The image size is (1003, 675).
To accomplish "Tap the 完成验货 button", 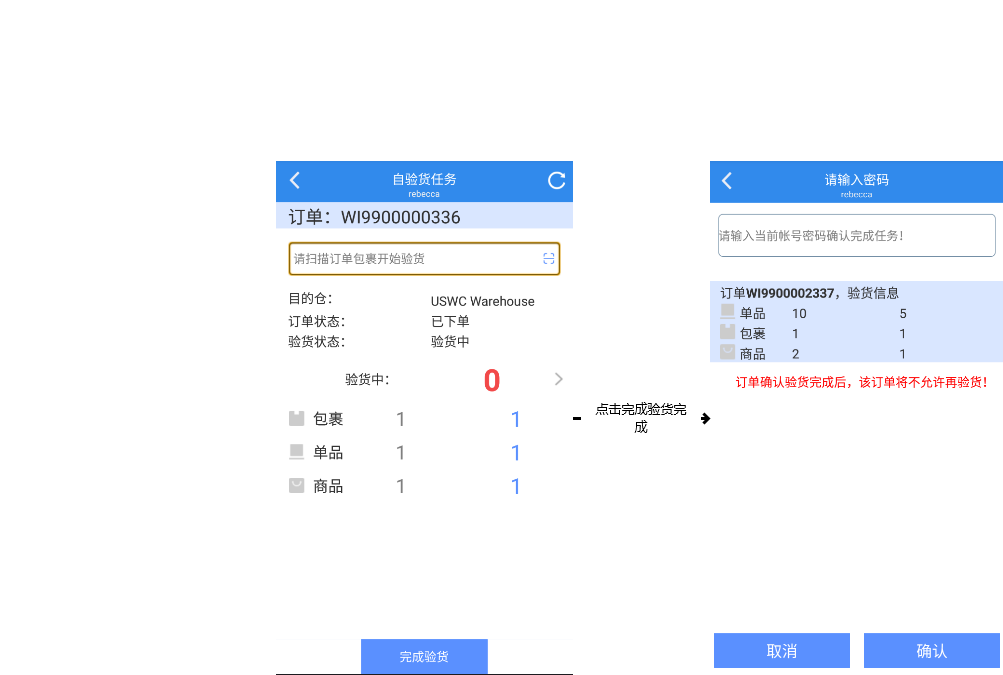I will 424,656.
